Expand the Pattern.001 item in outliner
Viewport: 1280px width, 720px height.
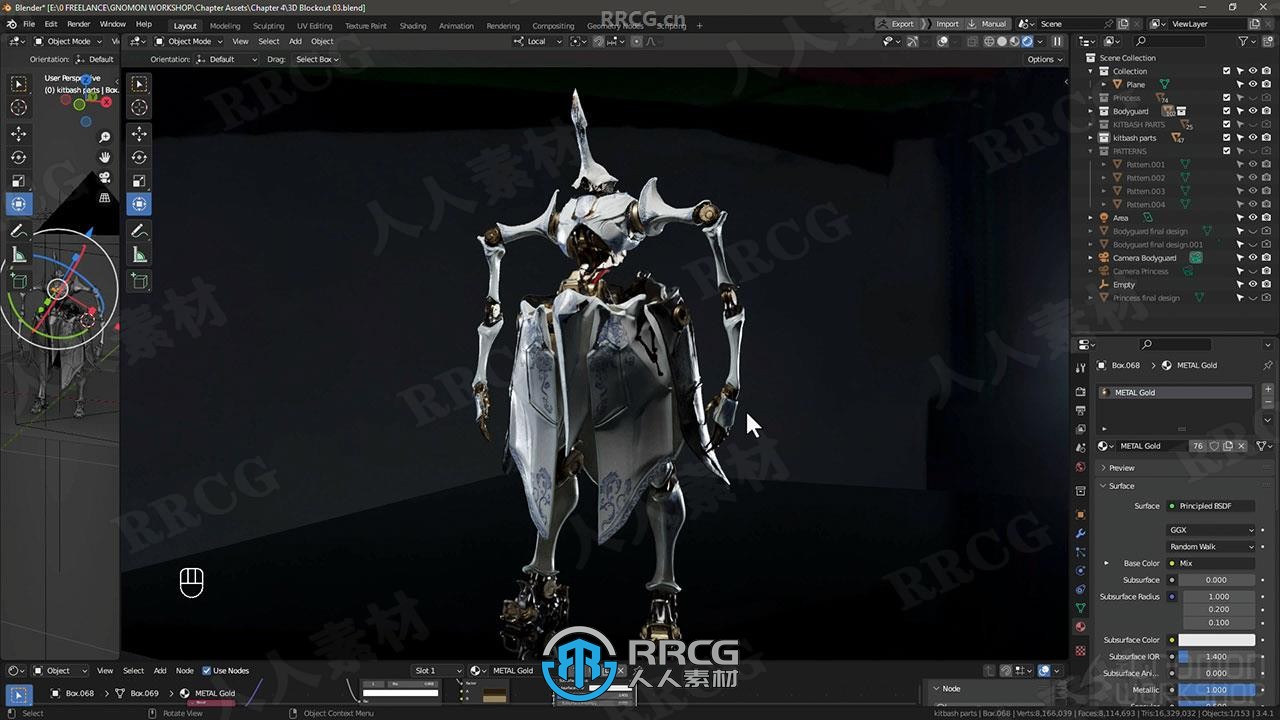(x=1104, y=164)
